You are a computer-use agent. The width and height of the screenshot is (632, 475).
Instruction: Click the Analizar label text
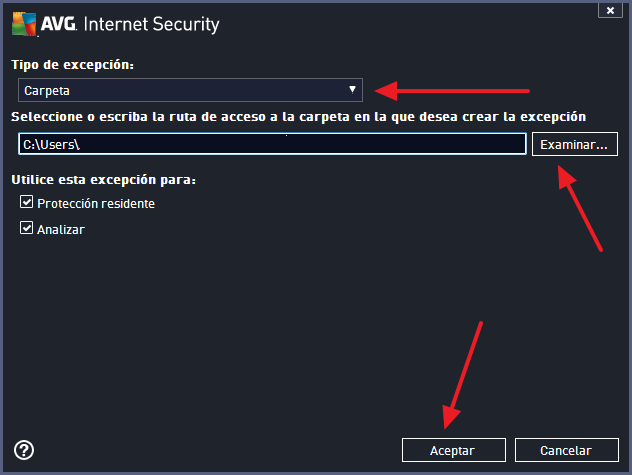(61, 230)
